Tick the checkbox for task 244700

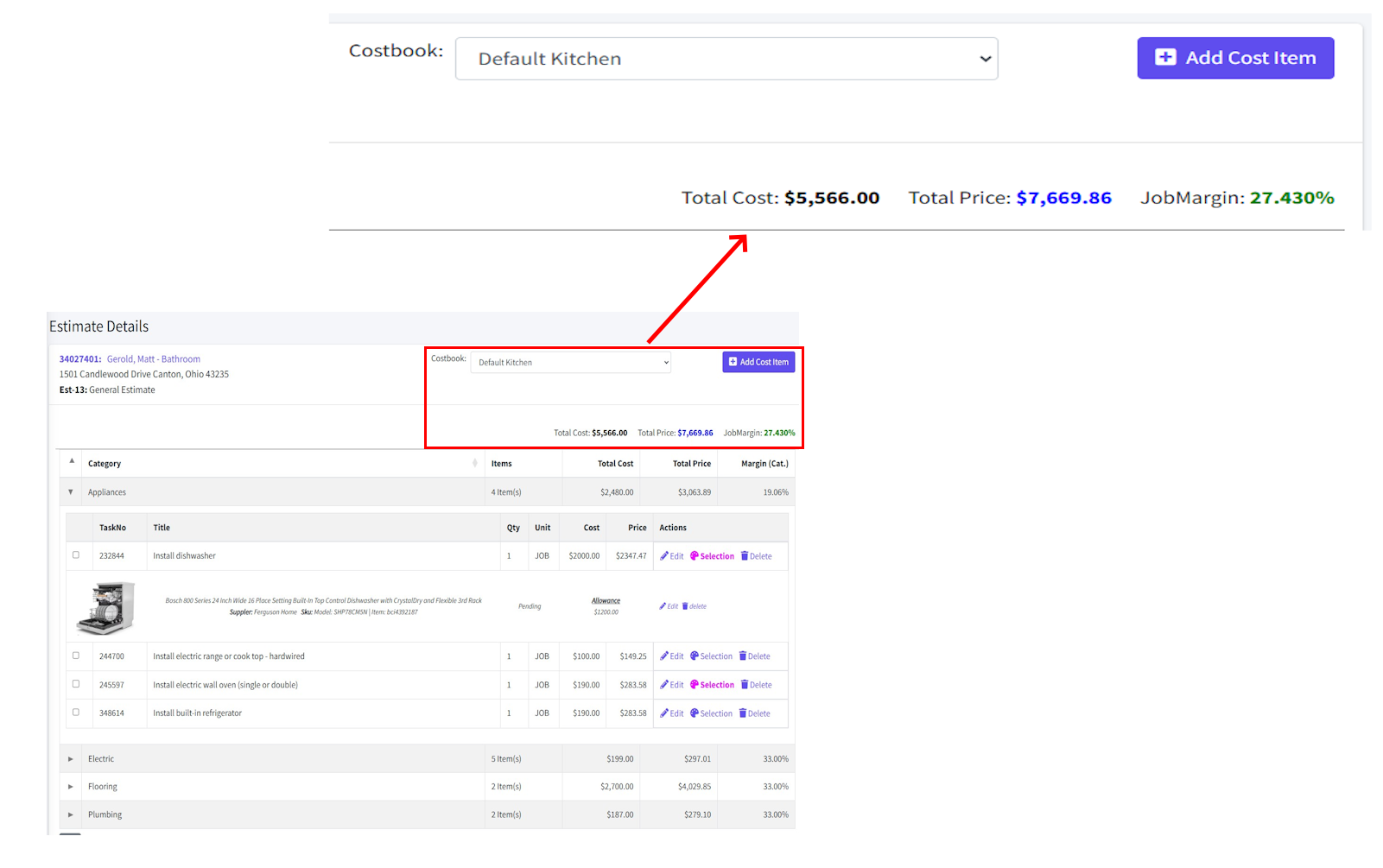[76, 656]
